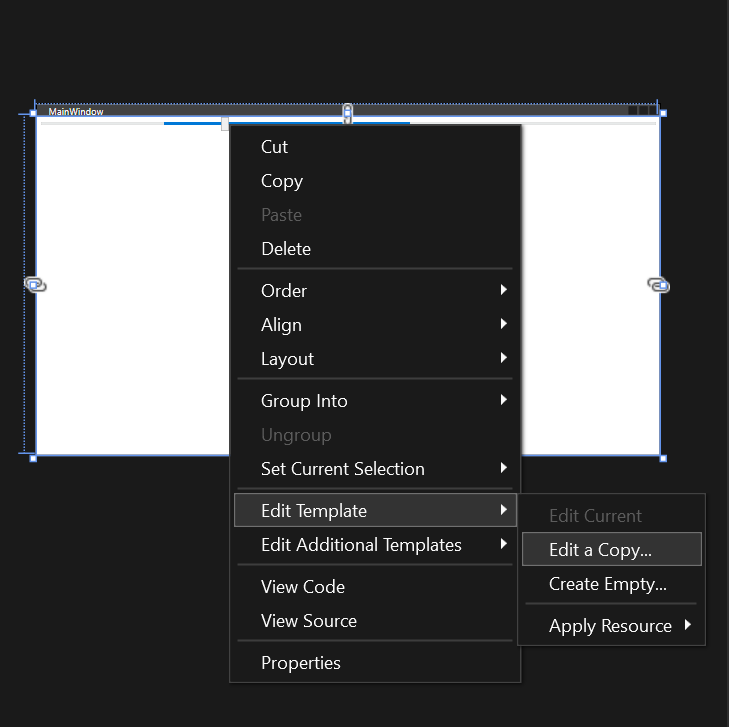Image resolution: width=729 pixels, height=727 pixels.
Task: Click the slider thumb on the designer
Action: click(225, 124)
